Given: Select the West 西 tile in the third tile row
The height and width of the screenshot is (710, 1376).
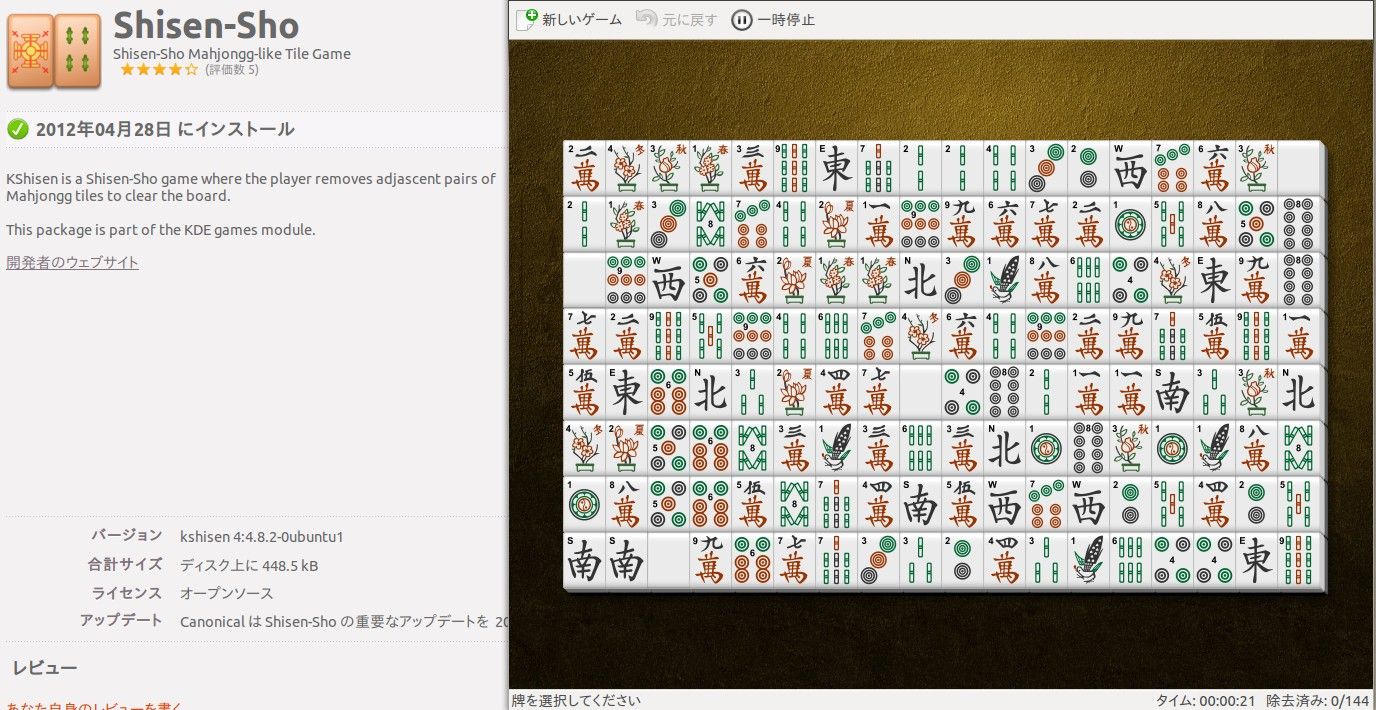Looking at the screenshot, I should [668, 280].
